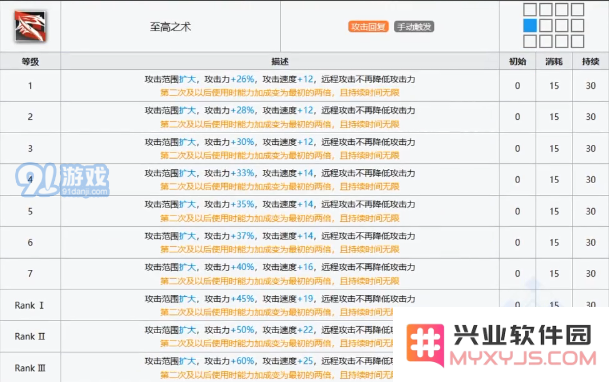Click the 消耗 column header

(x=554, y=61)
